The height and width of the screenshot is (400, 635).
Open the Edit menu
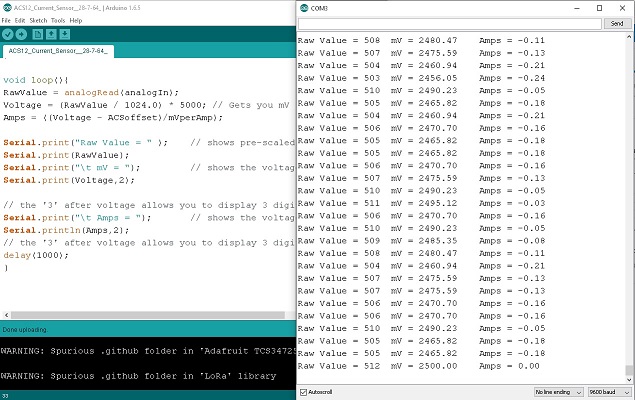point(20,20)
